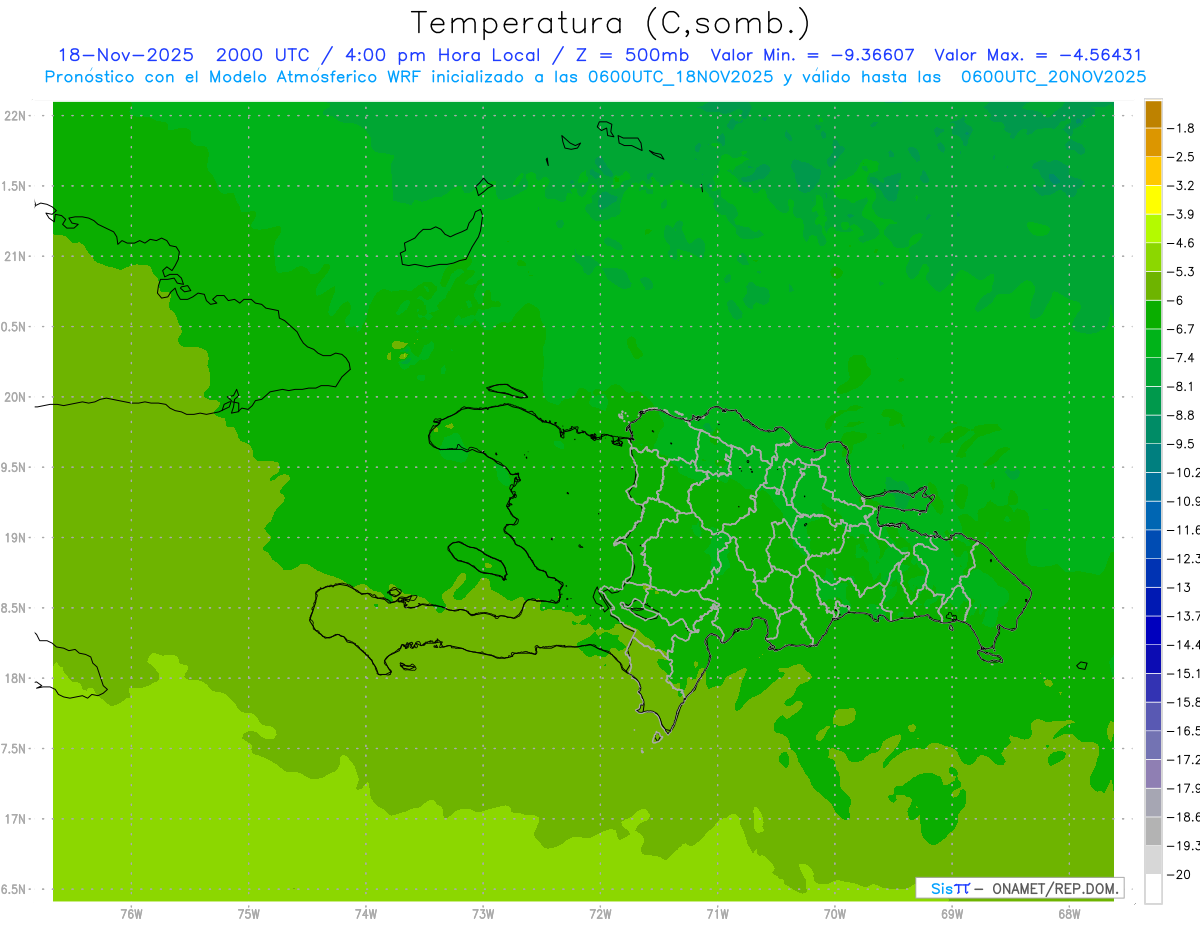The image size is (1200, 927).
Task: Click the '-6.7' colorbar label
Action: point(1181,329)
